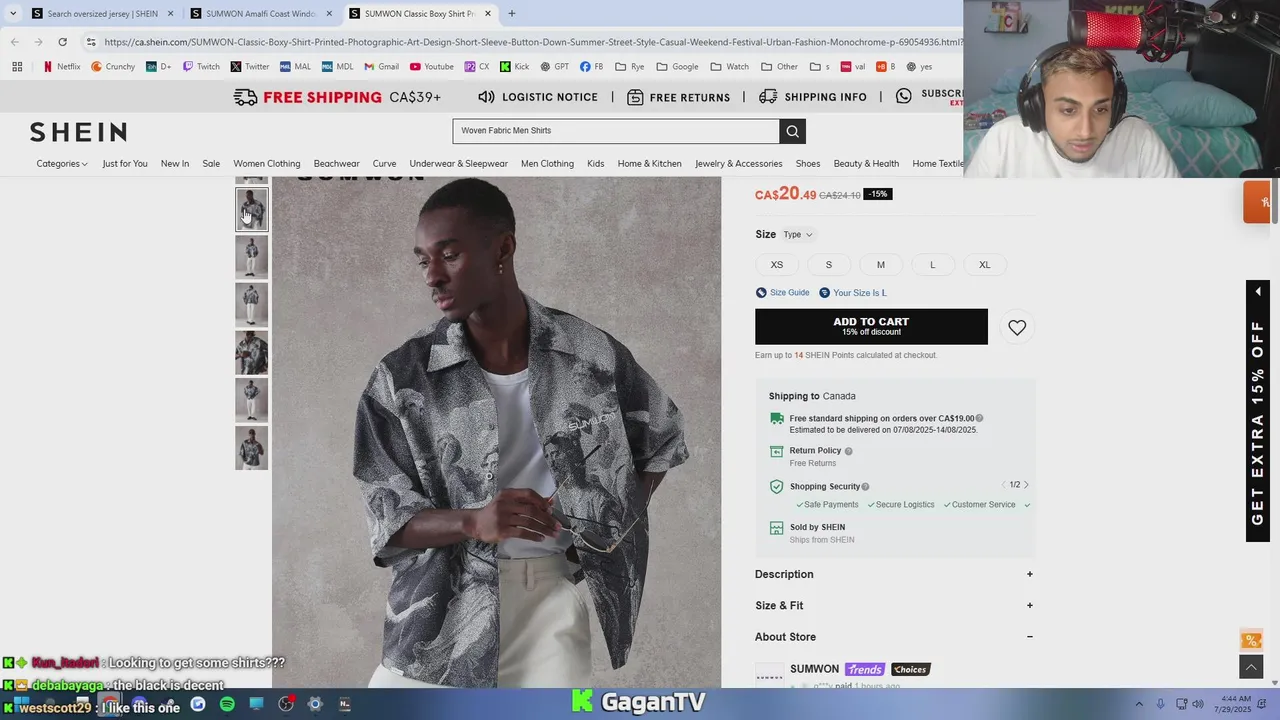This screenshot has width=1280, height=720.
Task: Open the D+ bookmark
Action: (159, 67)
